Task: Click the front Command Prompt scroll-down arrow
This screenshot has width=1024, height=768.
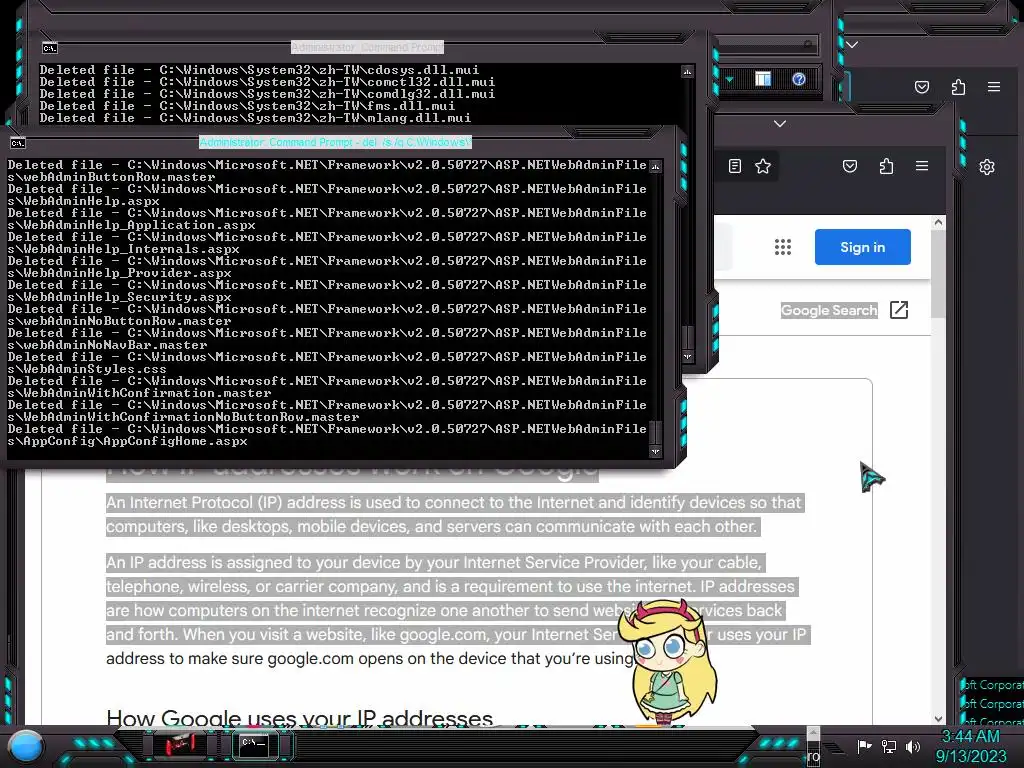Action: click(x=655, y=451)
